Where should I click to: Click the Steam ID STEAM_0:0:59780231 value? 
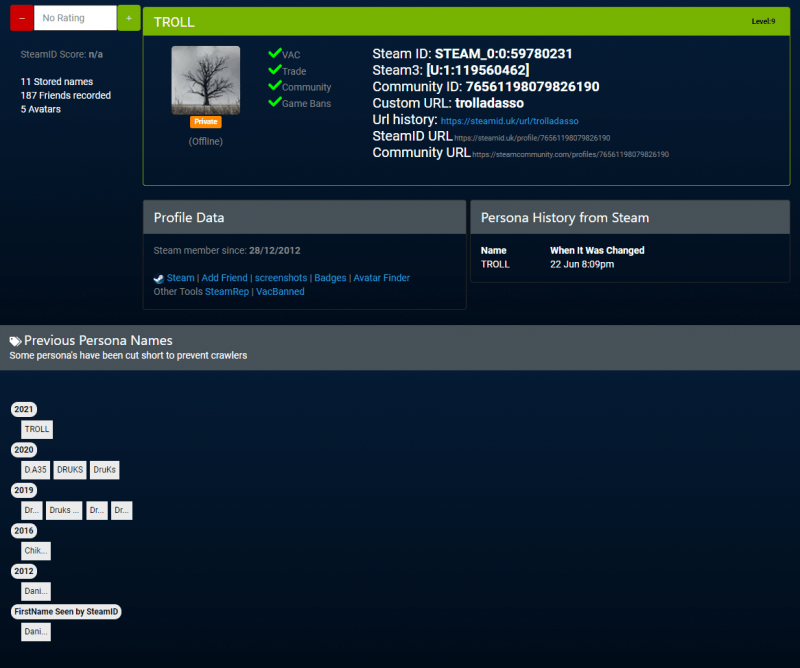coord(503,54)
